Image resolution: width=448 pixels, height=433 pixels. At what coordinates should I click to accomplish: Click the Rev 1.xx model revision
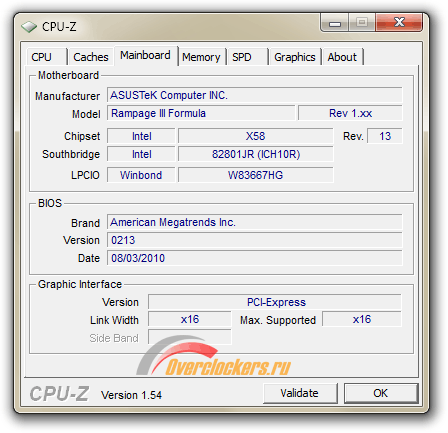(350, 113)
